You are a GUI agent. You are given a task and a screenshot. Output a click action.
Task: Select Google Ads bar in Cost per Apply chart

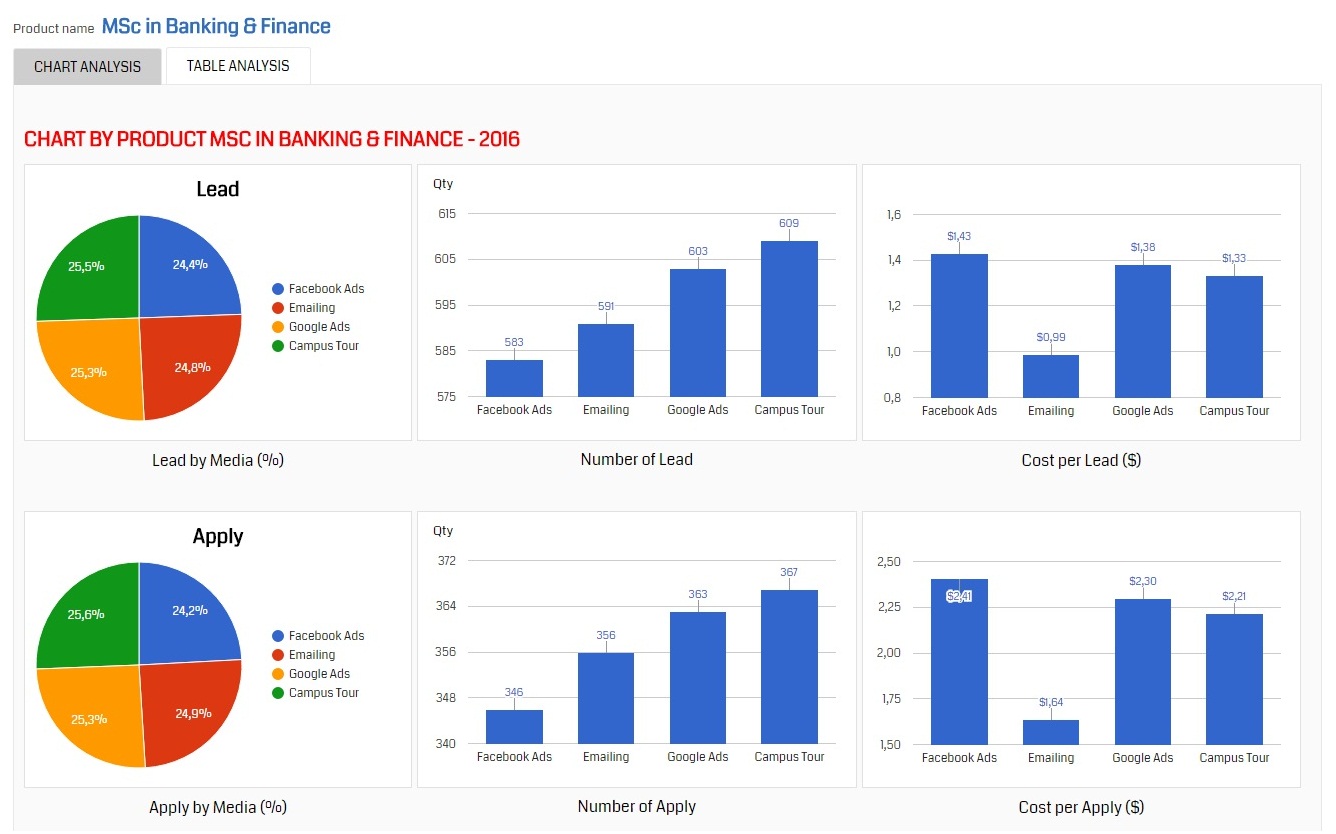pyautogui.click(x=1142, y=672)
